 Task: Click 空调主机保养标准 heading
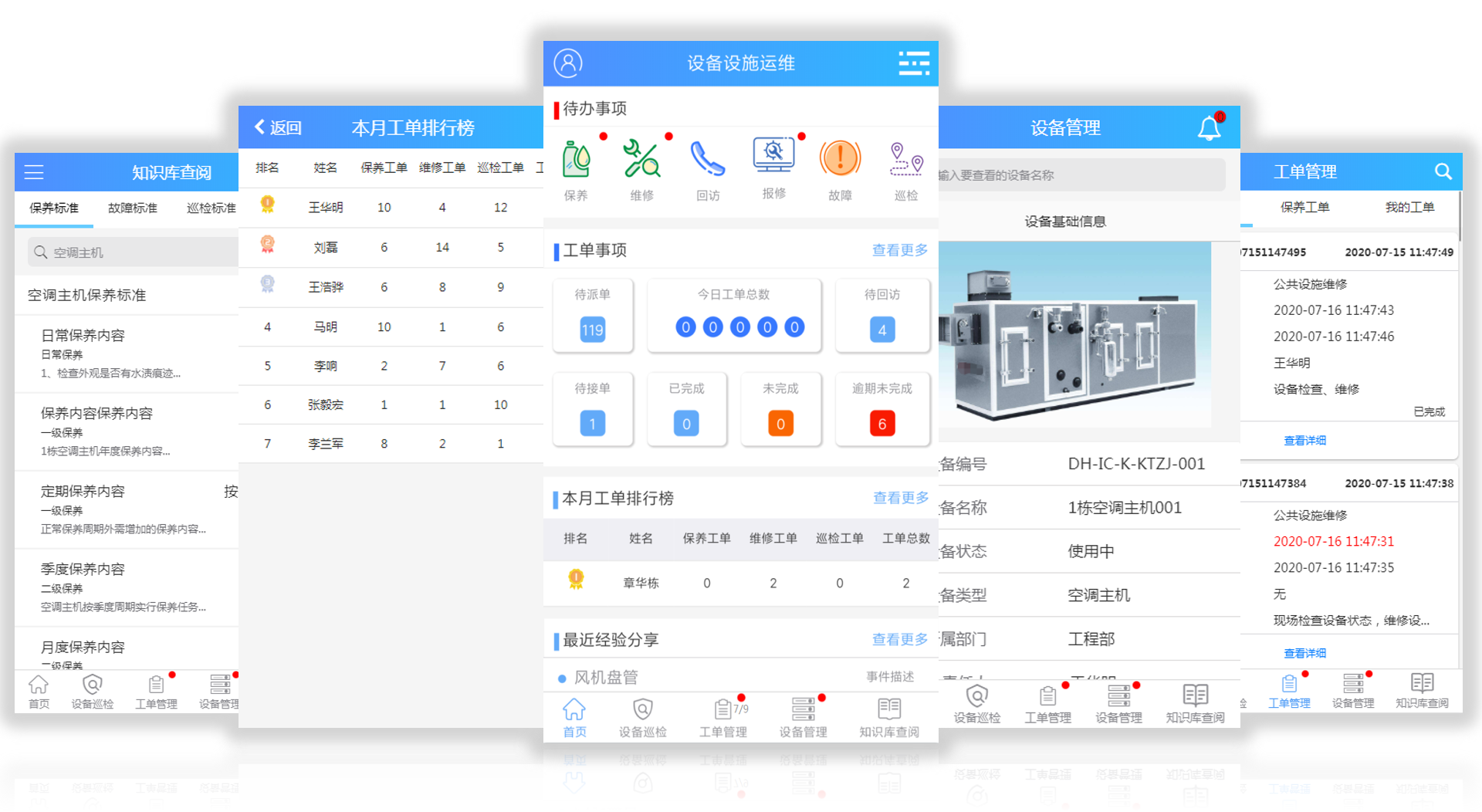click(x=86, y=295)
